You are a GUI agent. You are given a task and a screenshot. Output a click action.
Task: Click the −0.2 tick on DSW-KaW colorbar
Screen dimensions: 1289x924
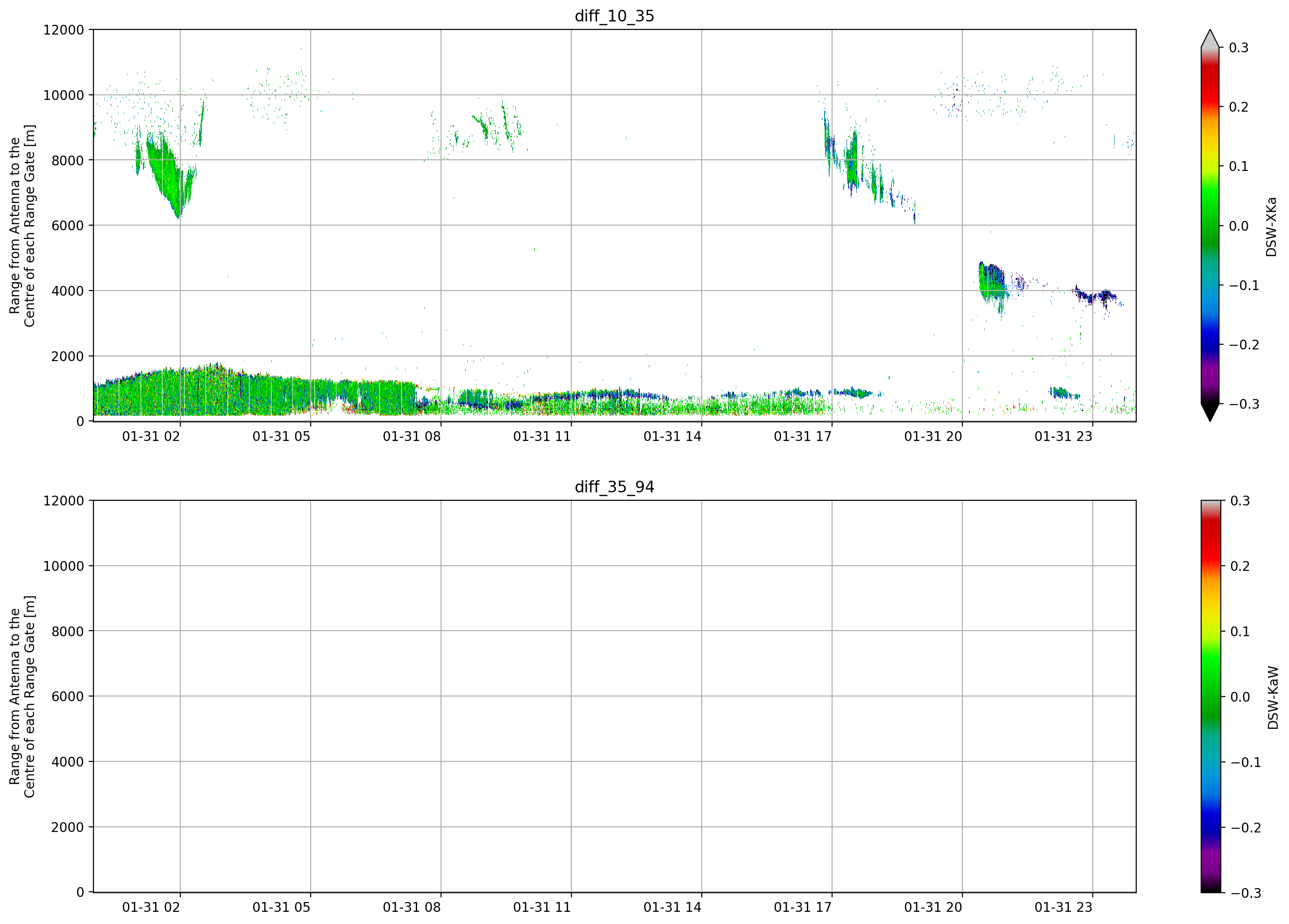[1245, 828]
